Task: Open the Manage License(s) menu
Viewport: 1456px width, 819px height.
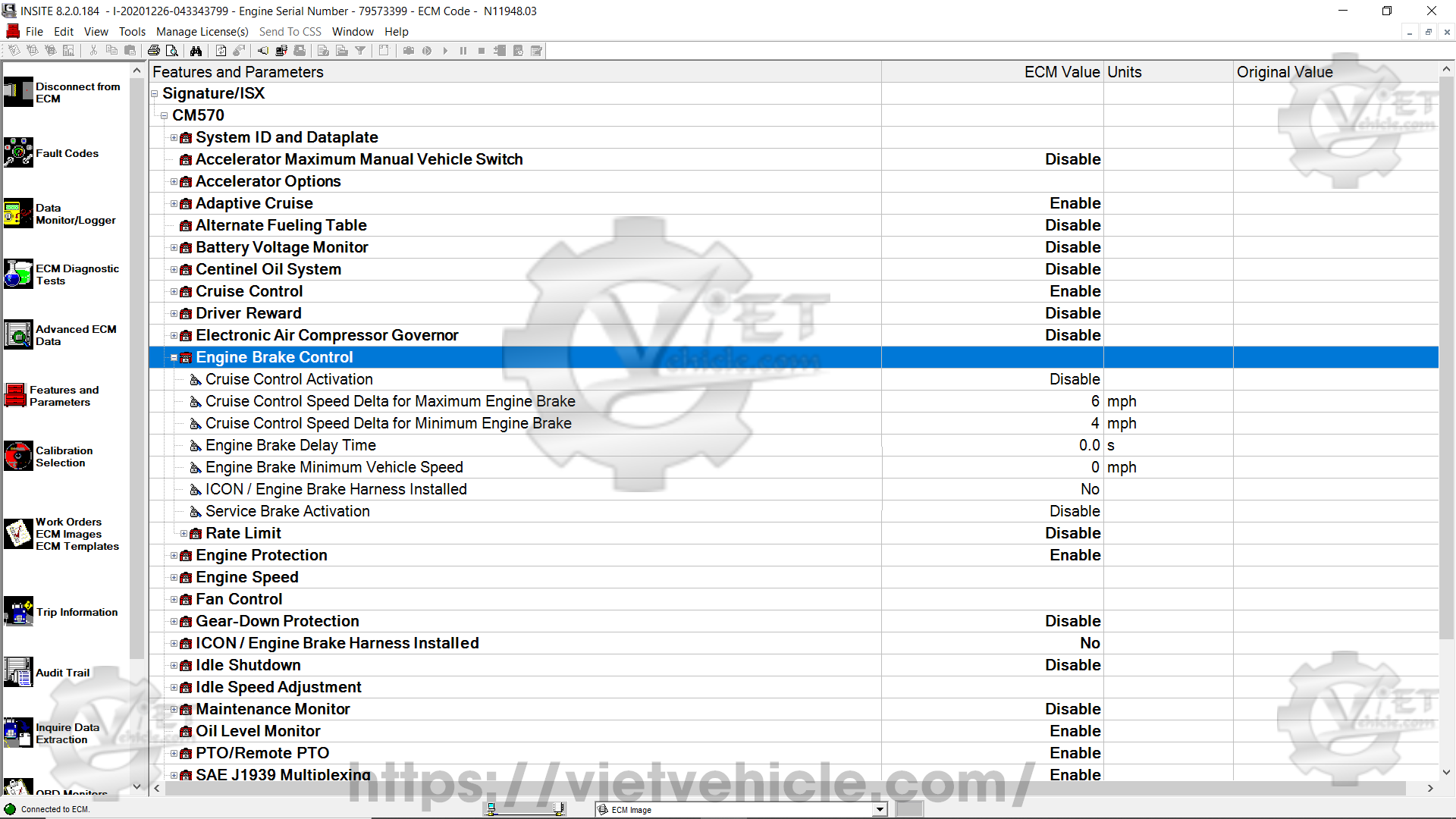Action: tap(202, 31)
